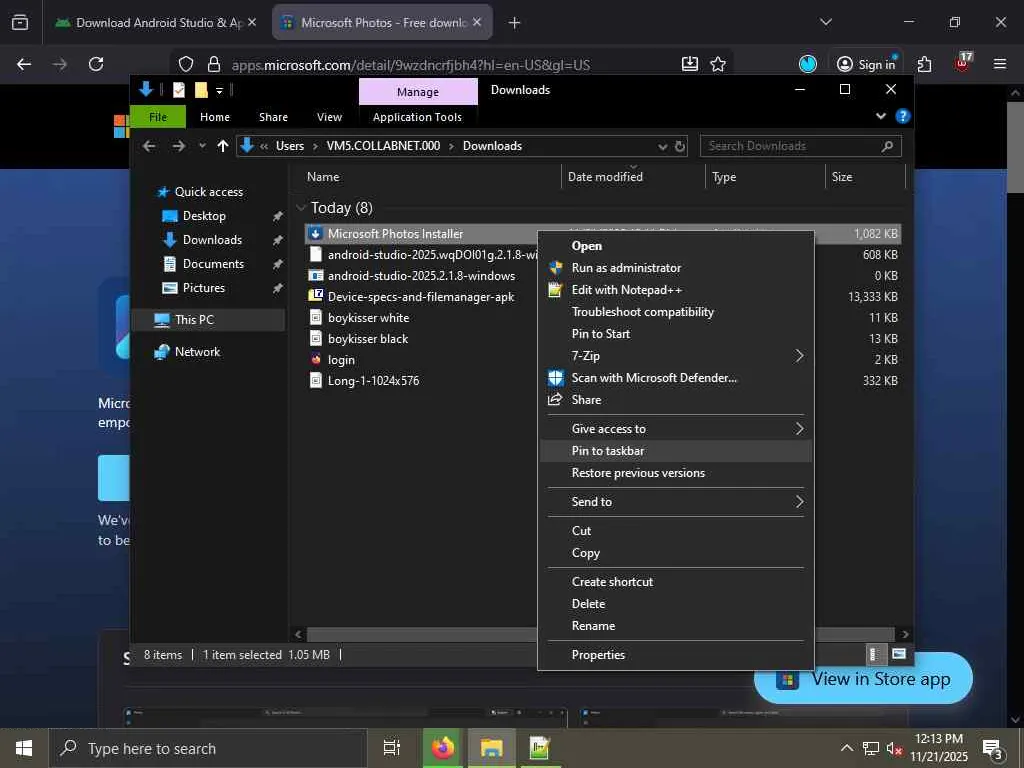Open Windows Start menu
The width and height of the screenshot is (1024, 768).
(24, 748)
